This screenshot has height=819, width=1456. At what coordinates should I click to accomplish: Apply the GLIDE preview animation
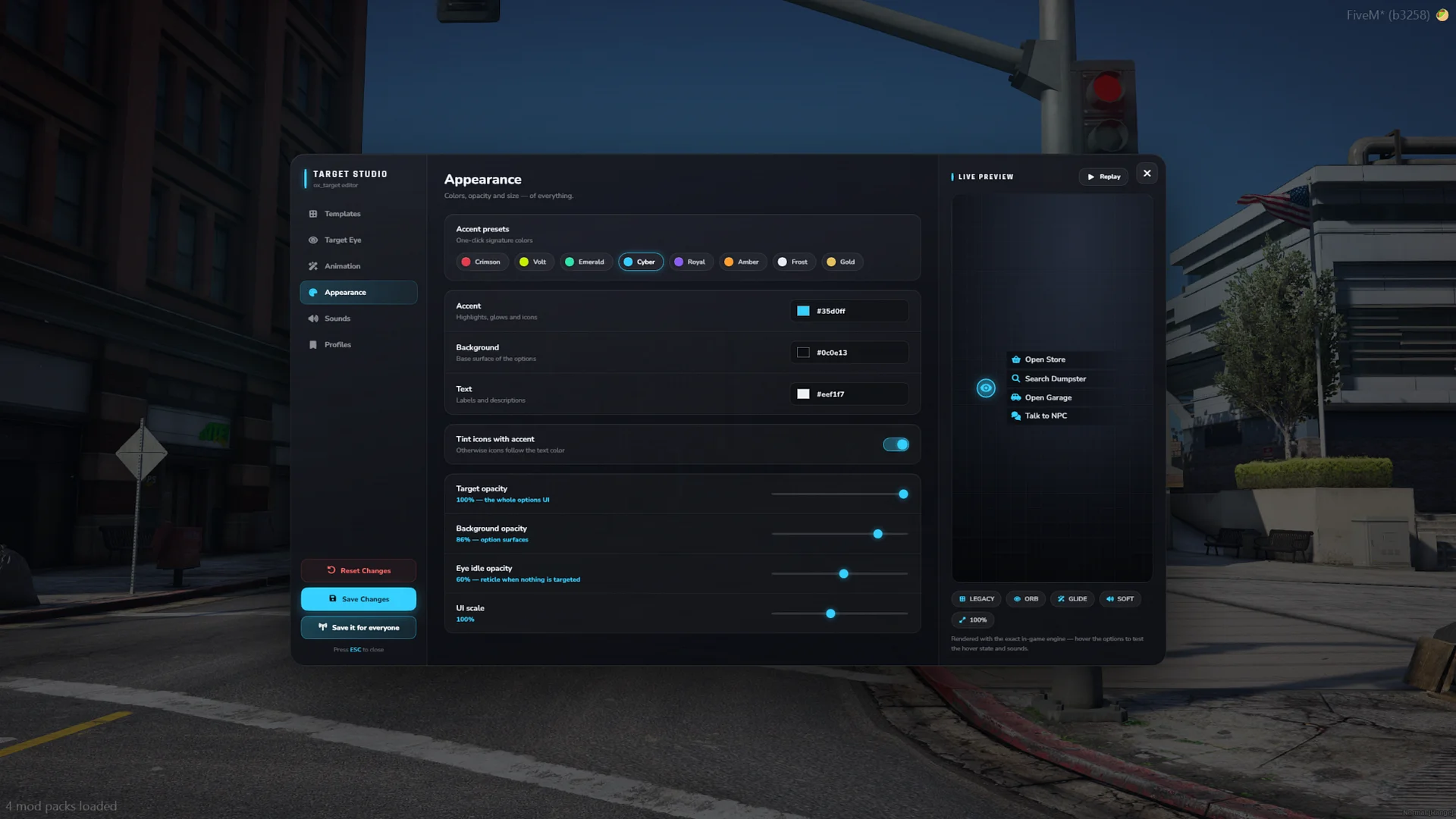pyautogui.click(x=1072, y=599)
